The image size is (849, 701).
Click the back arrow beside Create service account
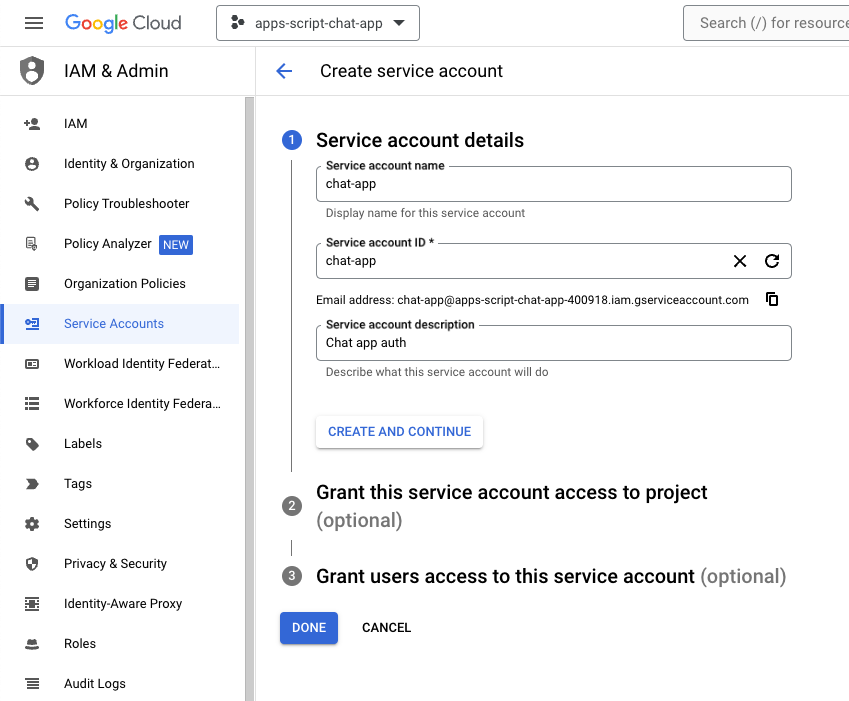pos(284,71)
